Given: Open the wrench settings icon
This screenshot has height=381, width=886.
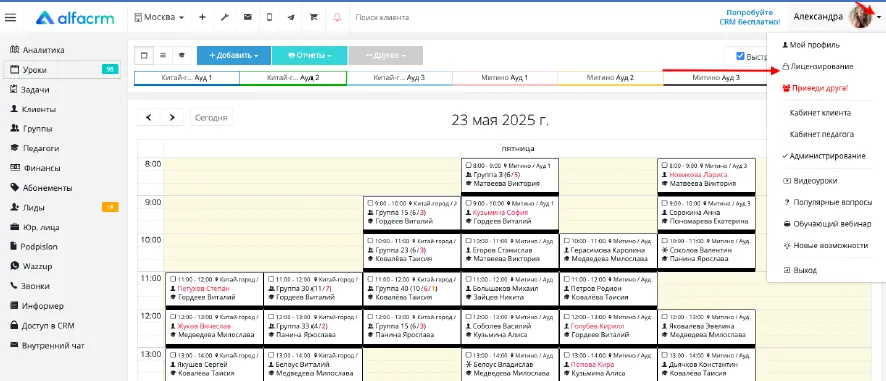Looking at the screenshot, I should 224,18.
